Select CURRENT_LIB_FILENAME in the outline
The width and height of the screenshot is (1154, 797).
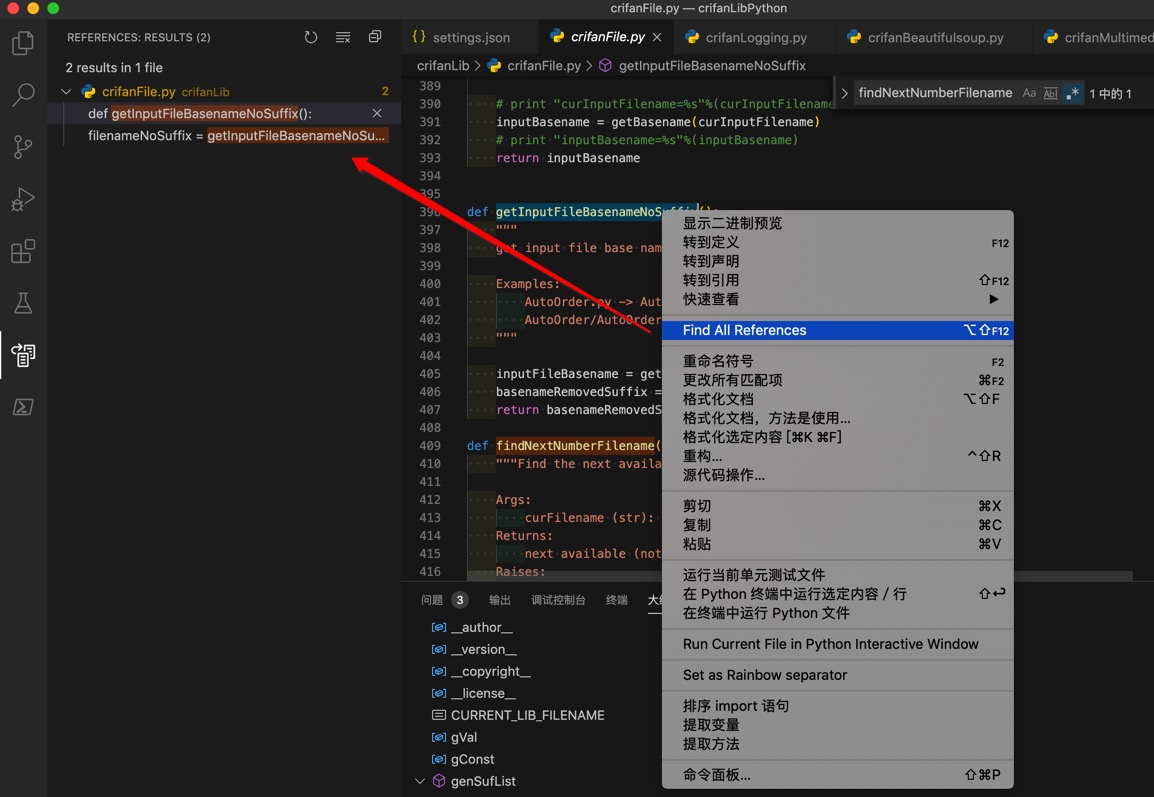[527, 715]
